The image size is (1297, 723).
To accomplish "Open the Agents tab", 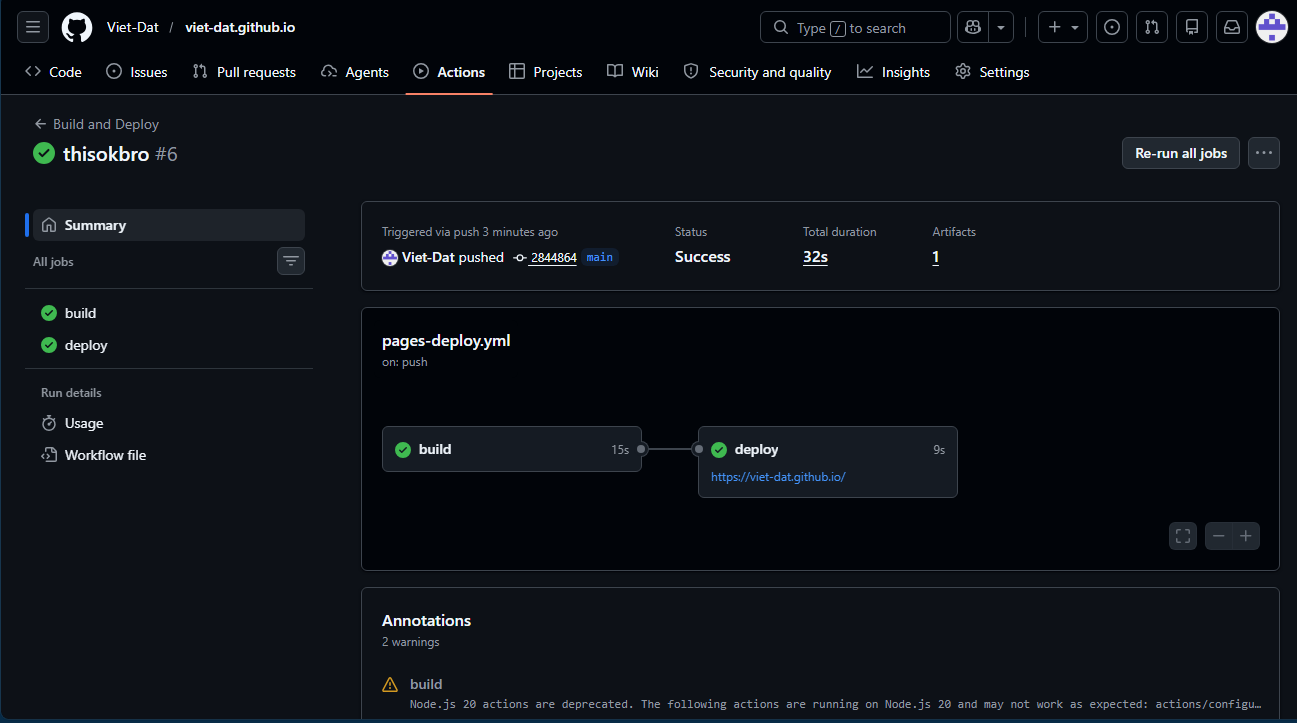I will (x=355, y=72).
